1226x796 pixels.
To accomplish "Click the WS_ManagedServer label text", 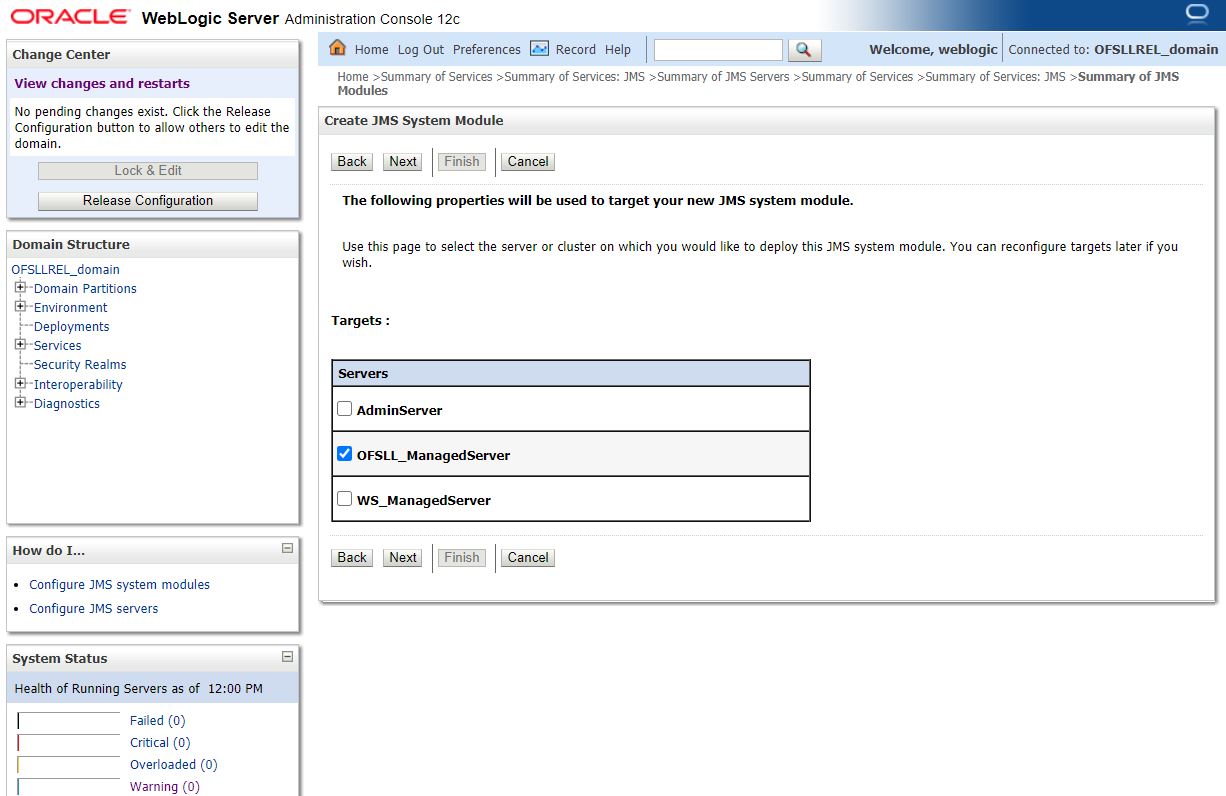I will click(x=423, y=500).
